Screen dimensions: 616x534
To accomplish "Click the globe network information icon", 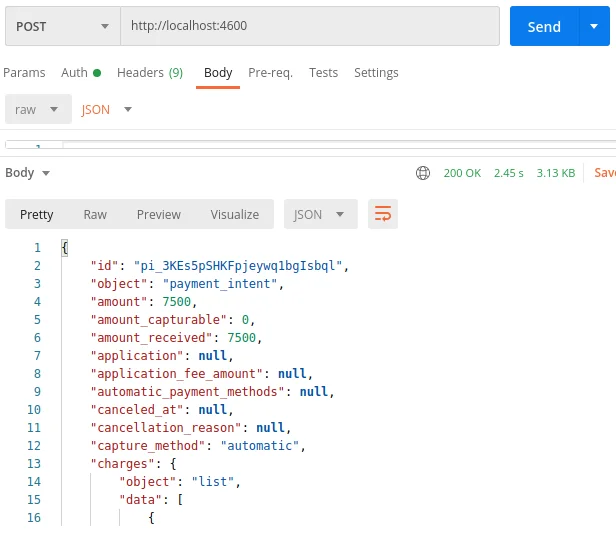I will coord(423,173).
